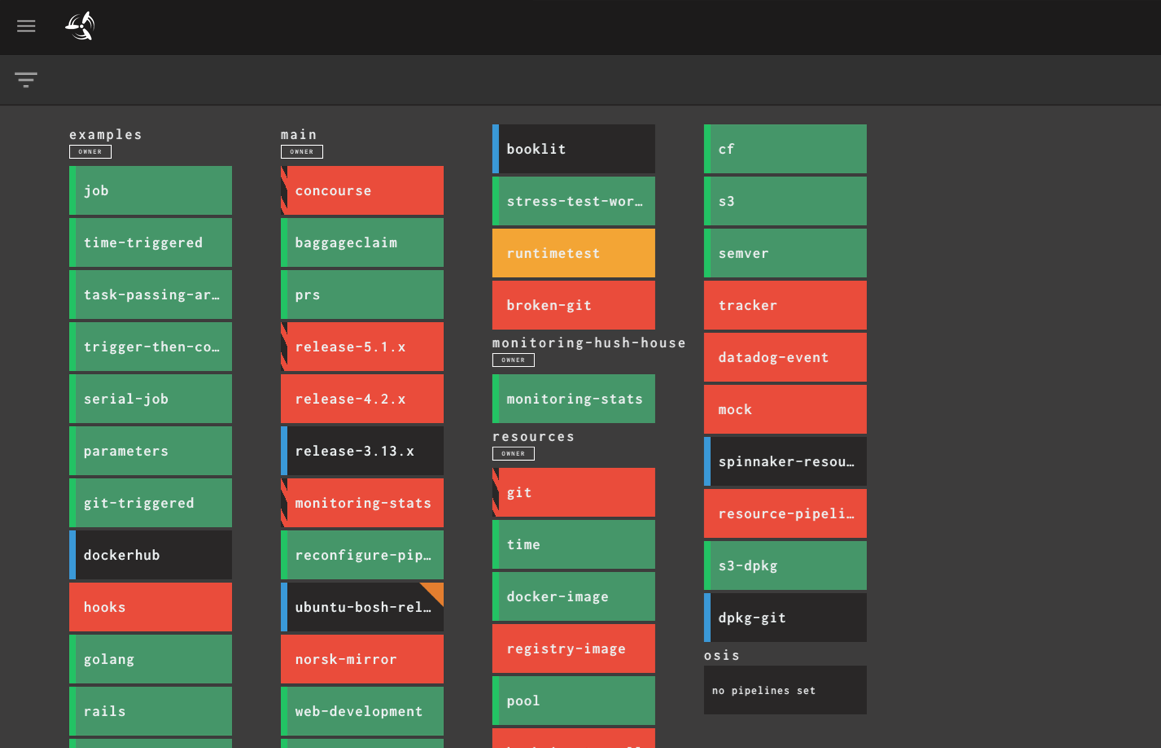Viewport: 1161px width, 748px height.
Task: Click the Concourse propeller logo
Action: tap(79, 26)
